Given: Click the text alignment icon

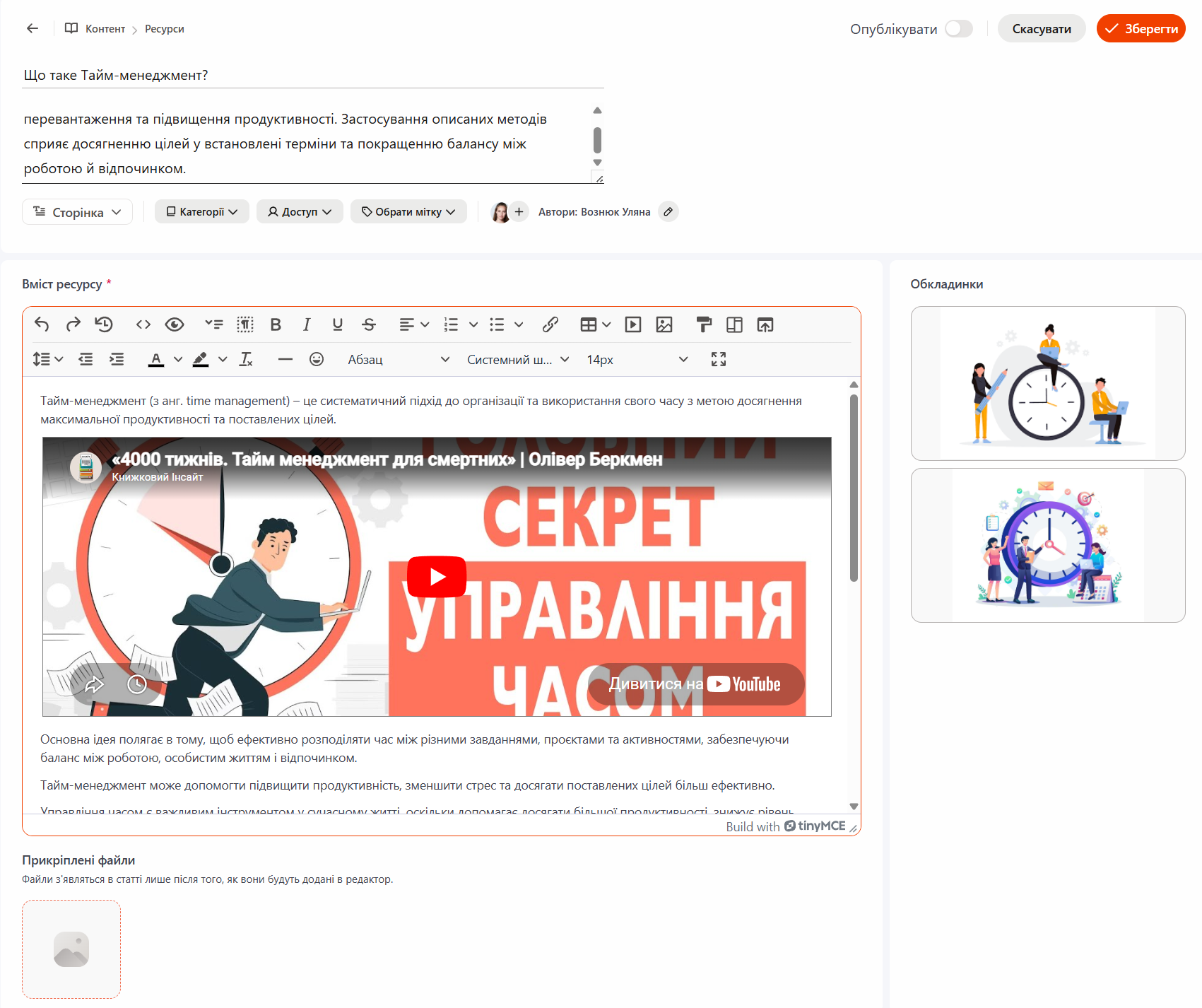Looking at the screenshot, I should (406, 324).
